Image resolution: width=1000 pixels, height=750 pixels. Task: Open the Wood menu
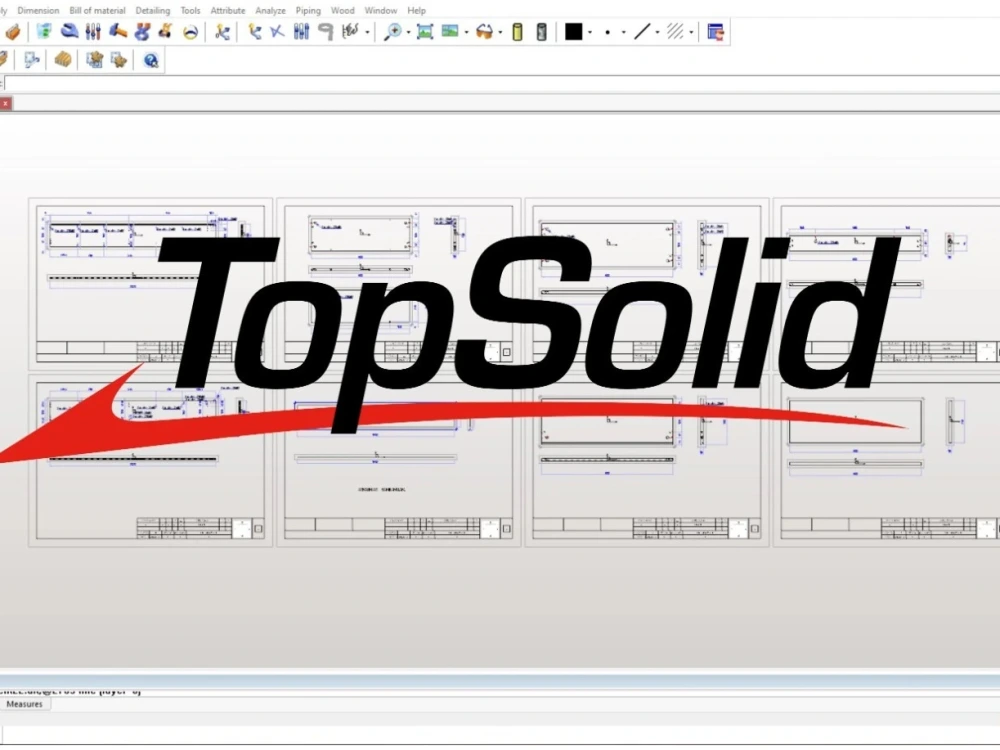(343, 10)
